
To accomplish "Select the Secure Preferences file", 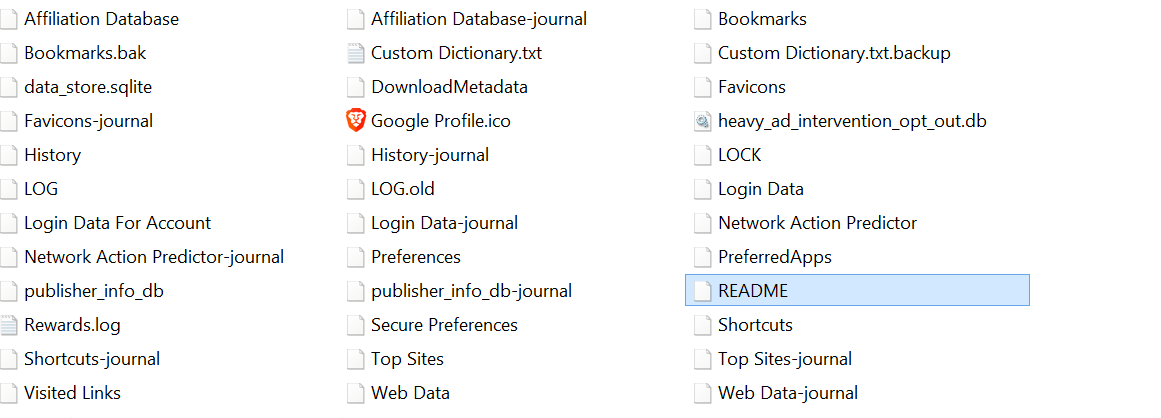I will [444, 325].
